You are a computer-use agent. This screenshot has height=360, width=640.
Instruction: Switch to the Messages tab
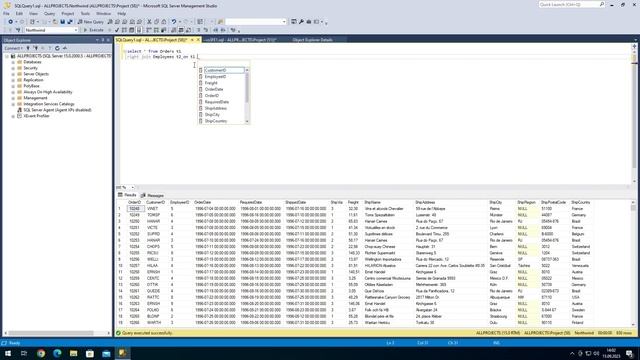[152, 196]
